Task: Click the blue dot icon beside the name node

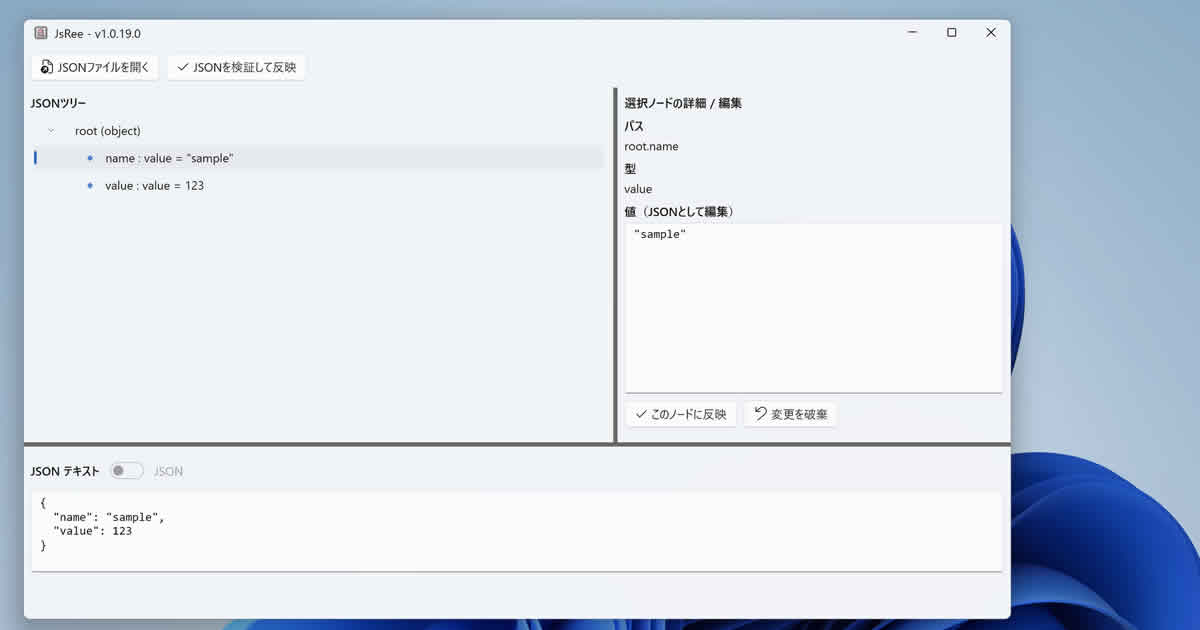Action: 89,158
